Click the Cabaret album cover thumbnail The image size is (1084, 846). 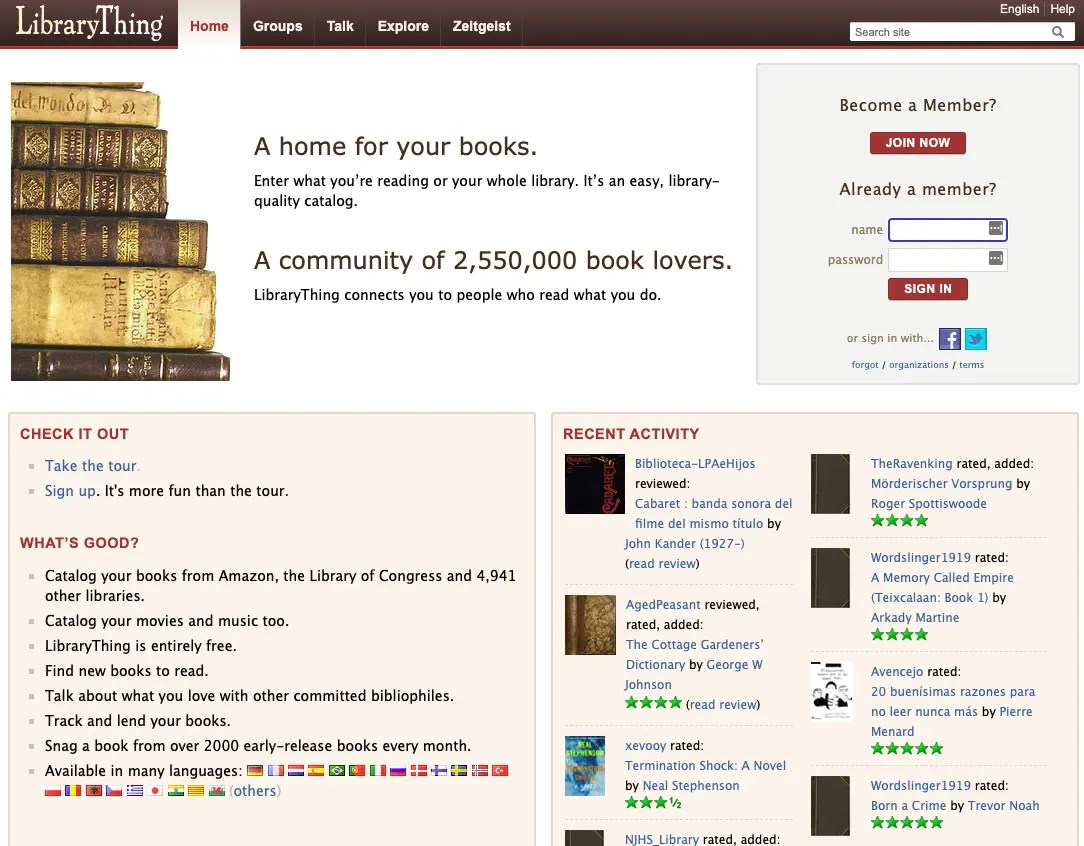tap(594, 484)
